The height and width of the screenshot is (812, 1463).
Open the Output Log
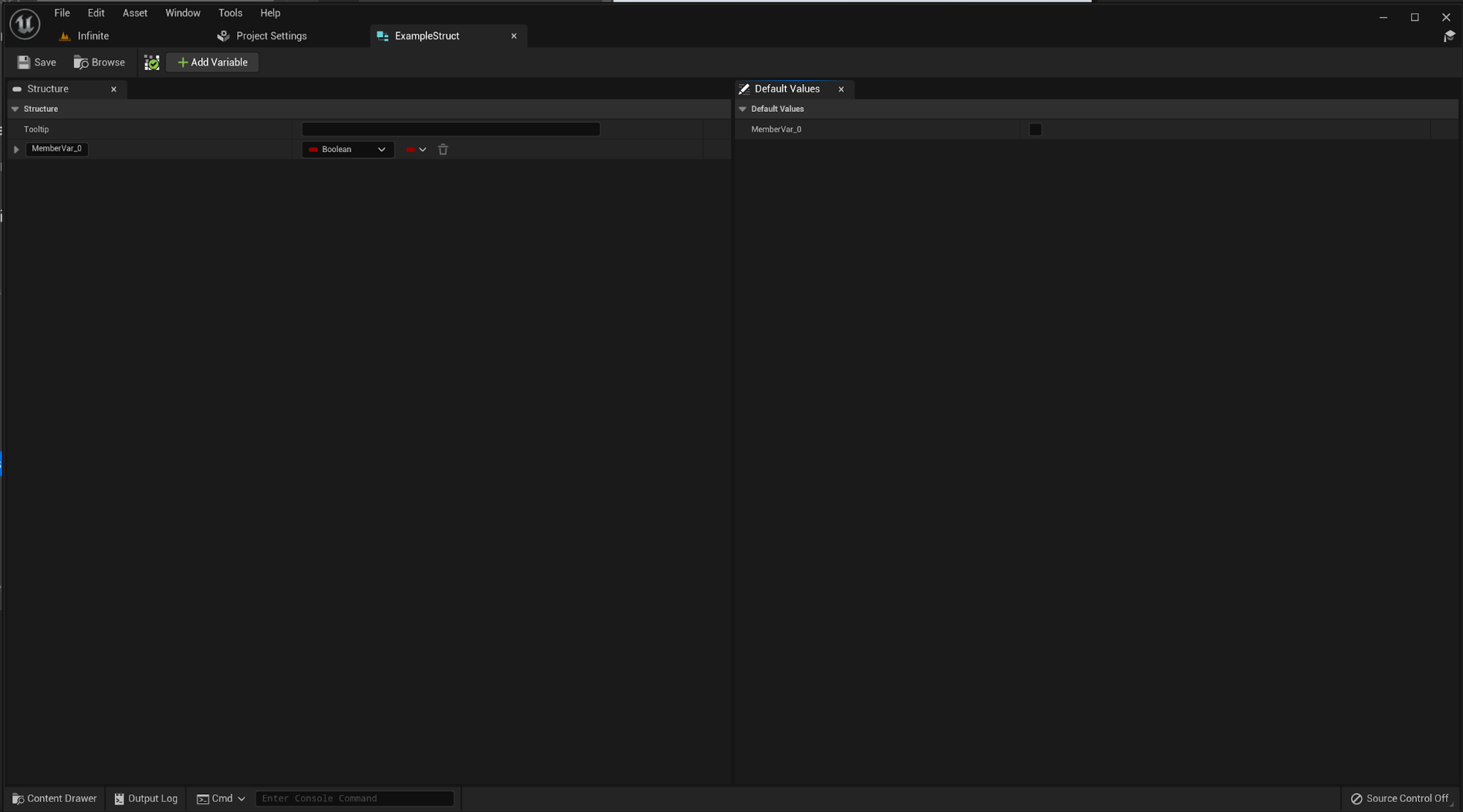[x=146, y=798]
